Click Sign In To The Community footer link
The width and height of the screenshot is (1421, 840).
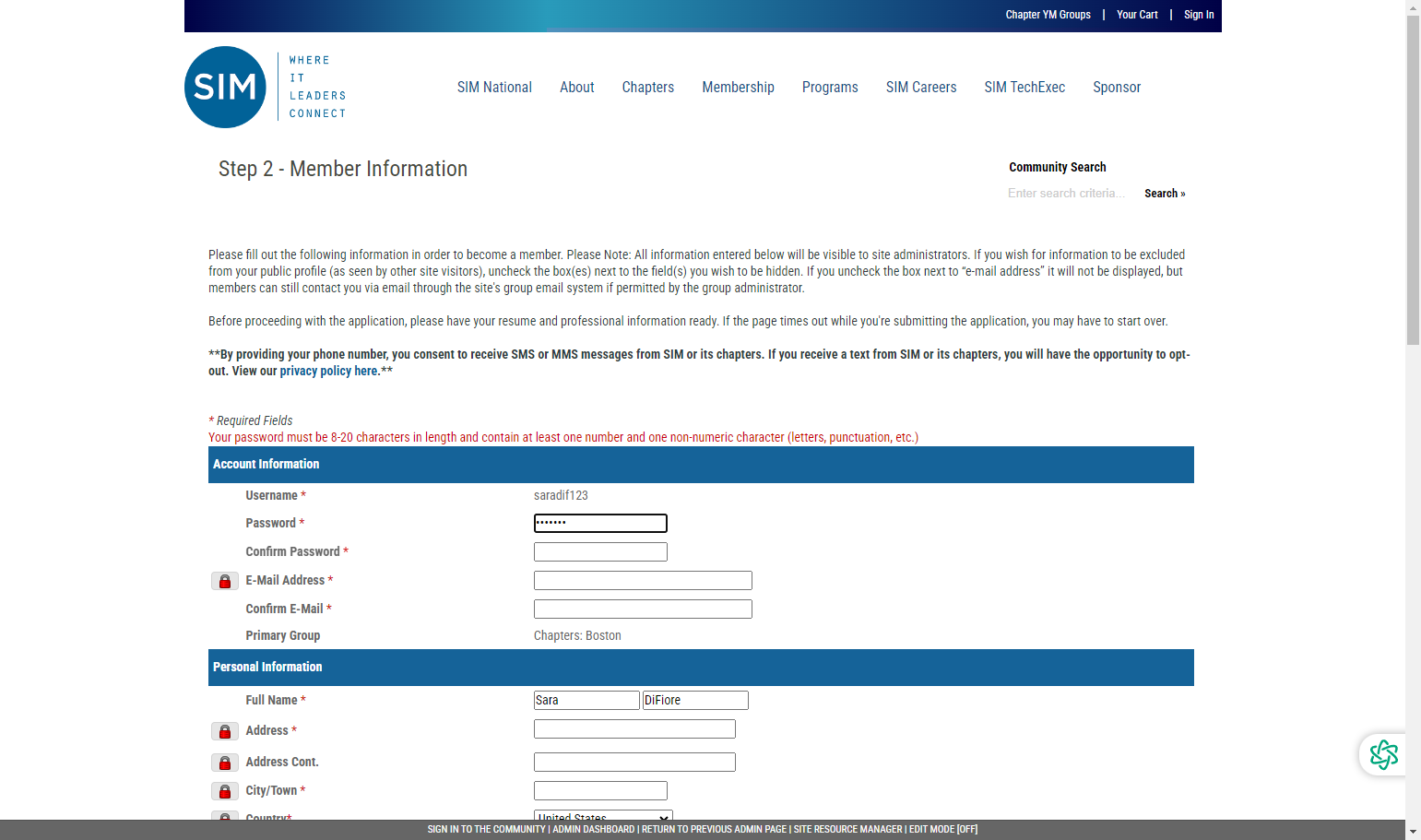[486, 830]
